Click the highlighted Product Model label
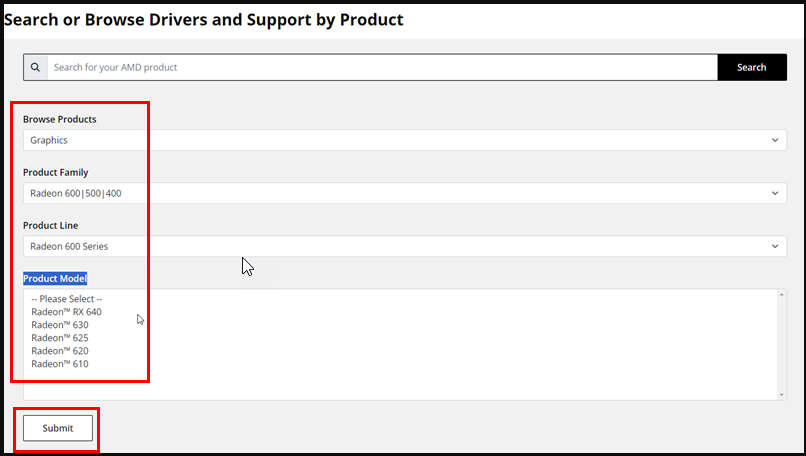This screenshot has width=806, height=456. 55,278
